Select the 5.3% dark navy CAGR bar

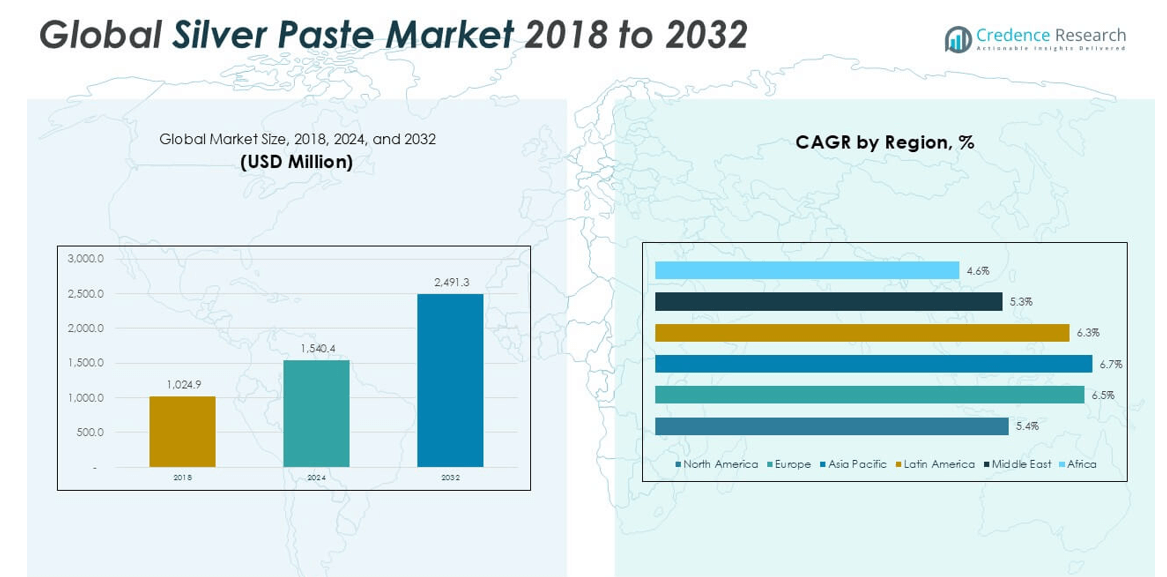tap(828, 301)
